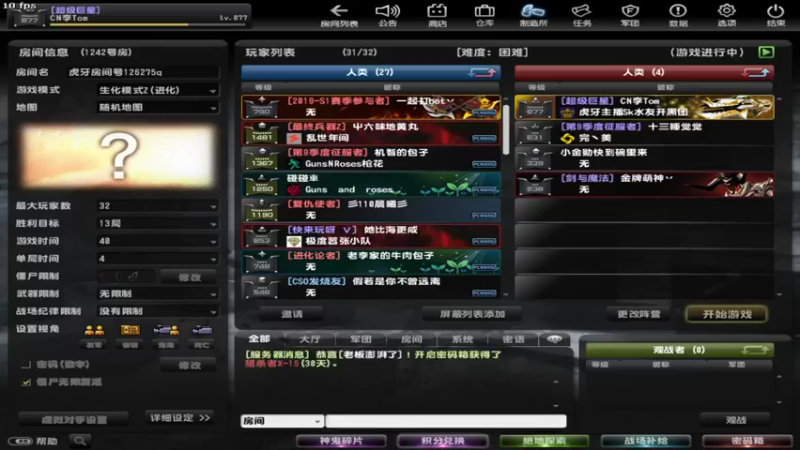Open the 游戏模式 dropdown

click(x=158, y=90)
